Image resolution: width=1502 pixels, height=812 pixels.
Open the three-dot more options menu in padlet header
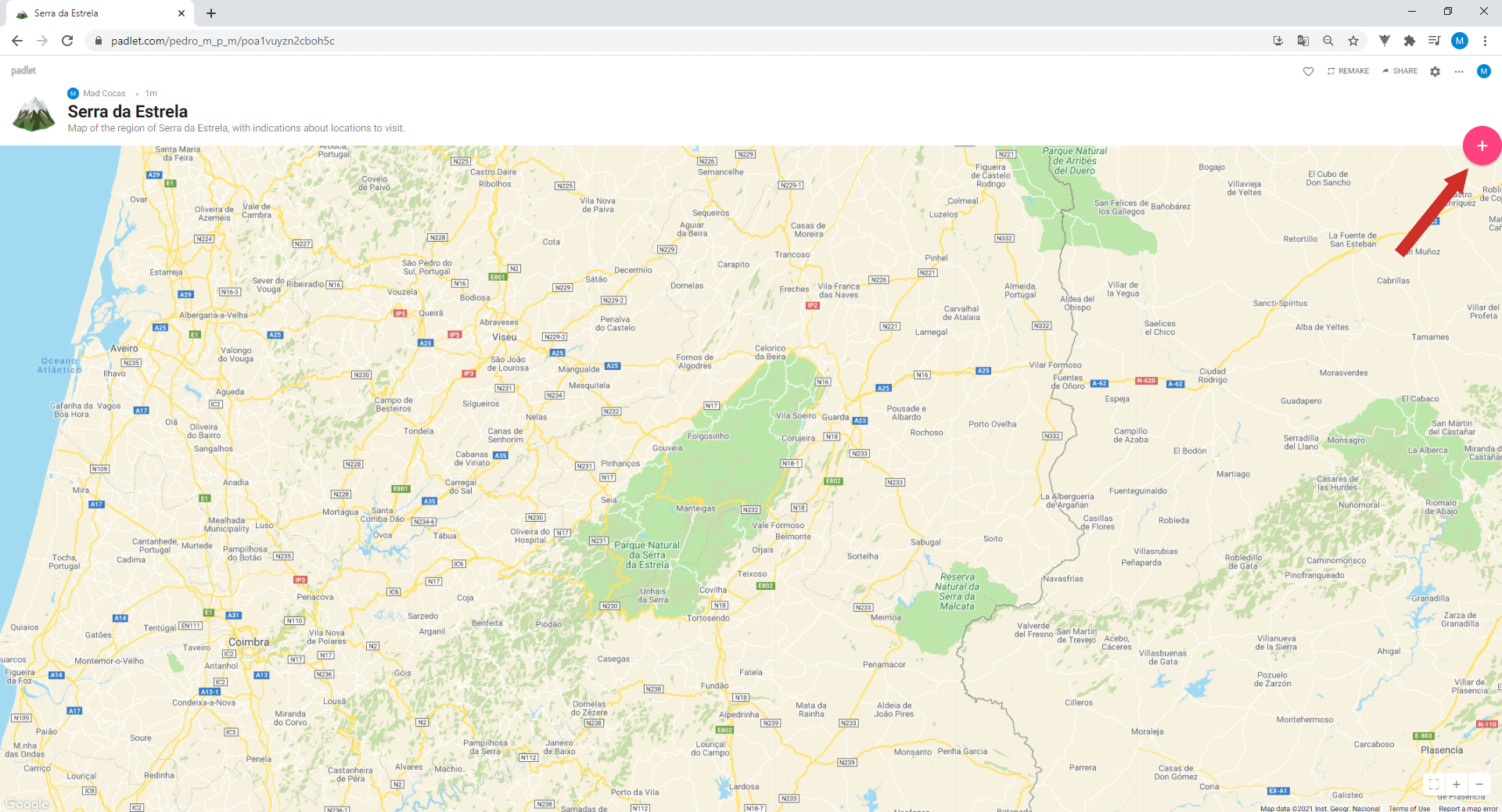click(x=1459, y=71)
